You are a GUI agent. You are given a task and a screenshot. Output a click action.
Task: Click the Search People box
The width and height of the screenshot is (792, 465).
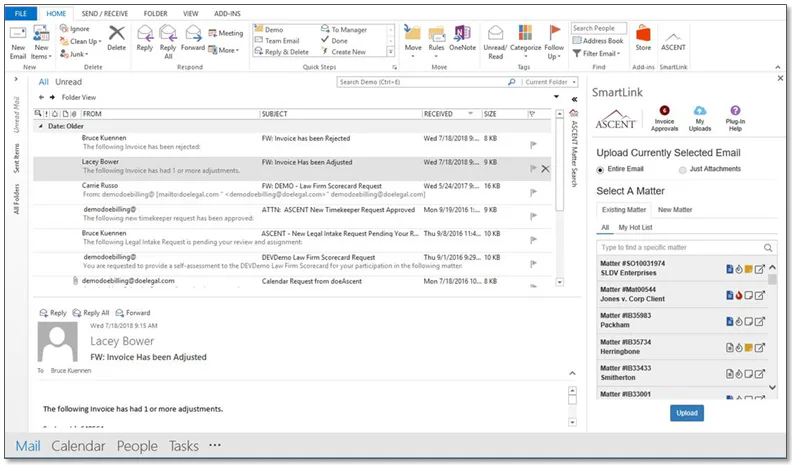pos(599,28)
